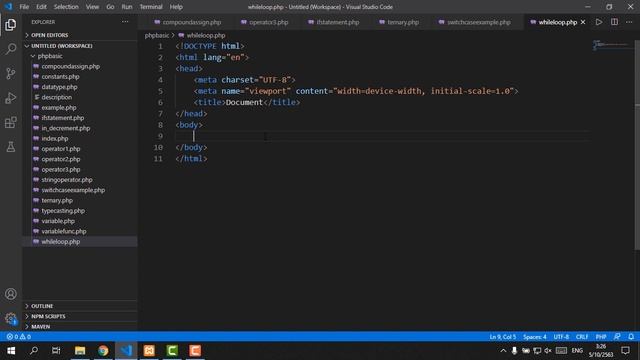Close the whileloop.php tab

tap(583, 22)
